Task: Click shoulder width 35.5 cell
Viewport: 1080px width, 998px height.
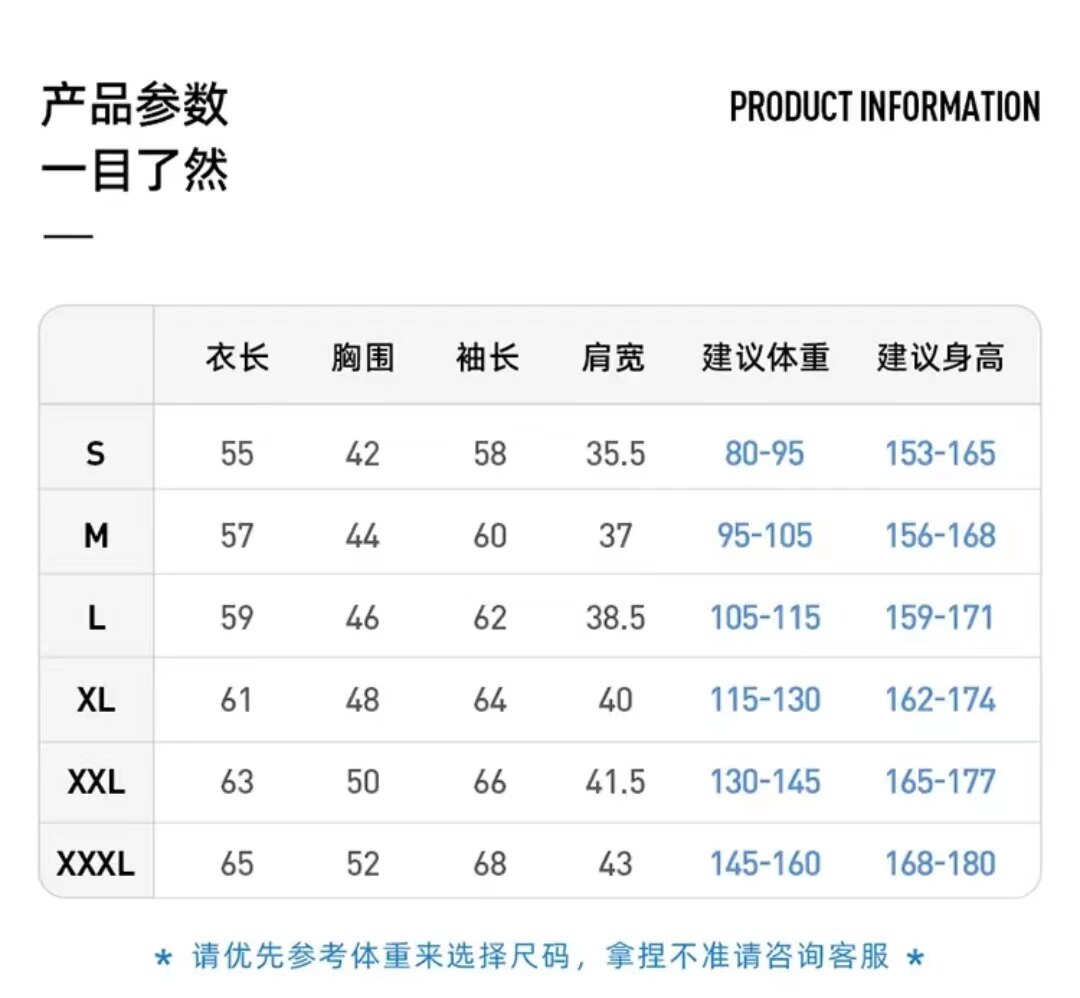Action: point(615,454)
